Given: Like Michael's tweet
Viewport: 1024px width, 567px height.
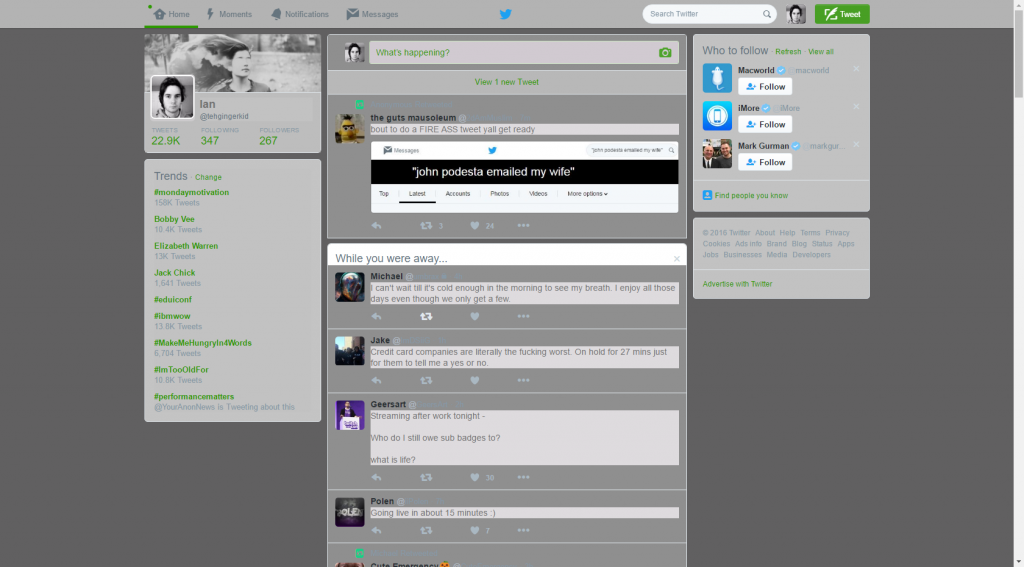Looking at the screenshot, I should tap(475, 316).
